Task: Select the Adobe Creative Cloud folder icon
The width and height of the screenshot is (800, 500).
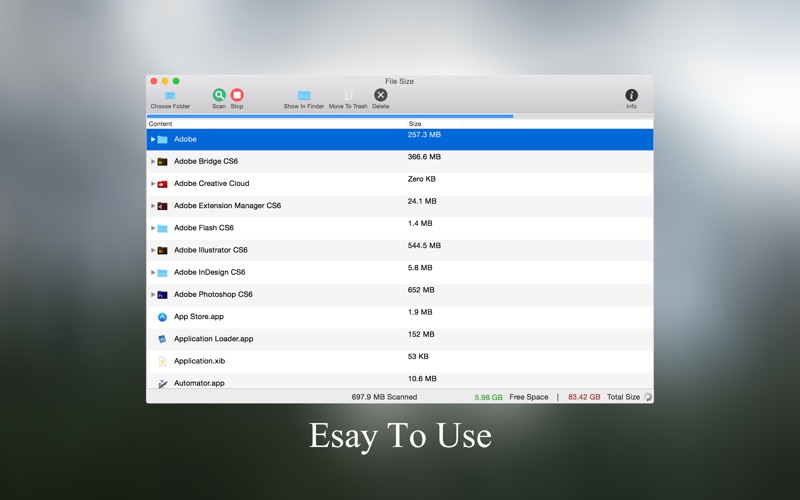Action: [x=162, y=184]
